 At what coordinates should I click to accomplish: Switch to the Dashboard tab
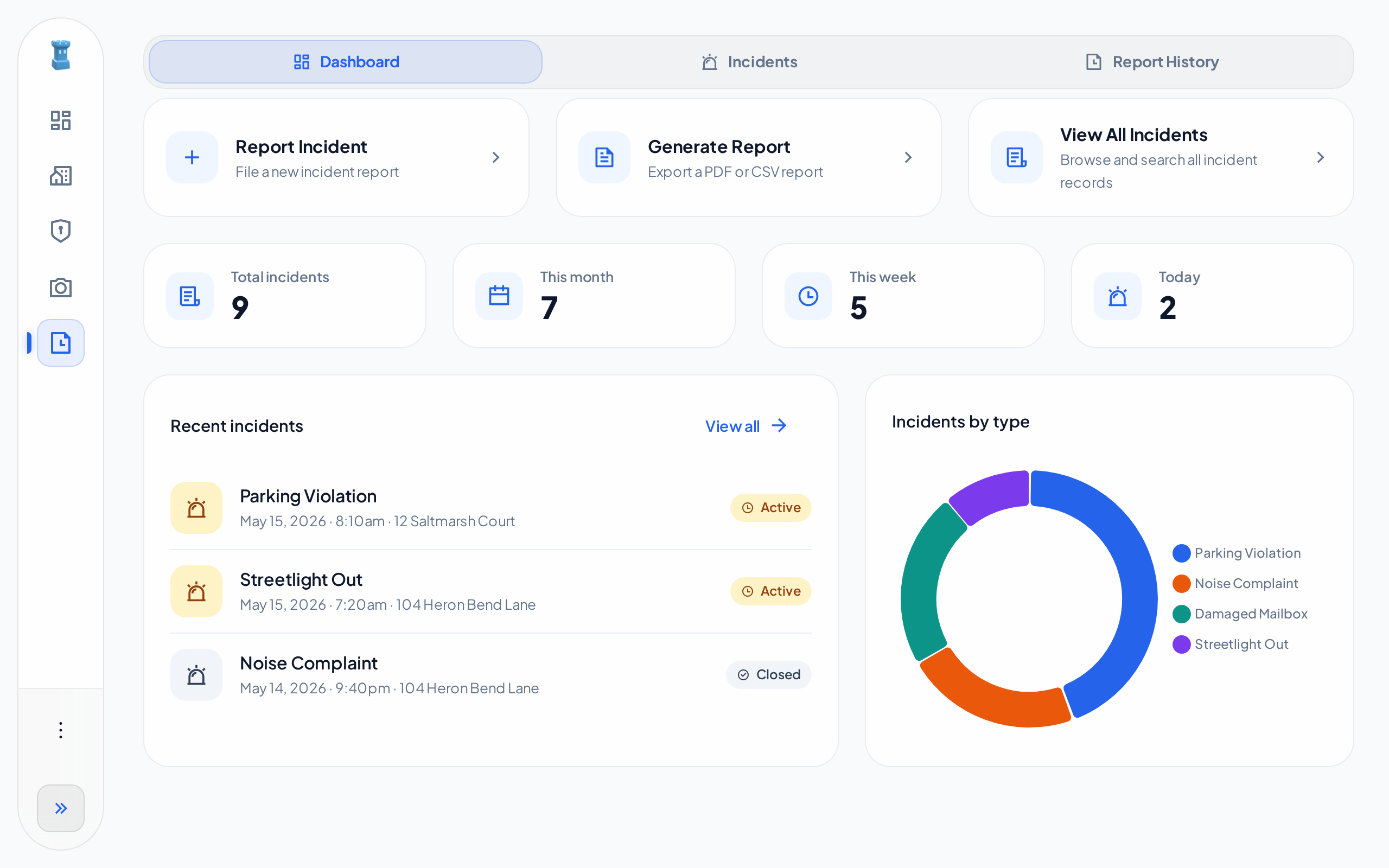coord(346,62)
